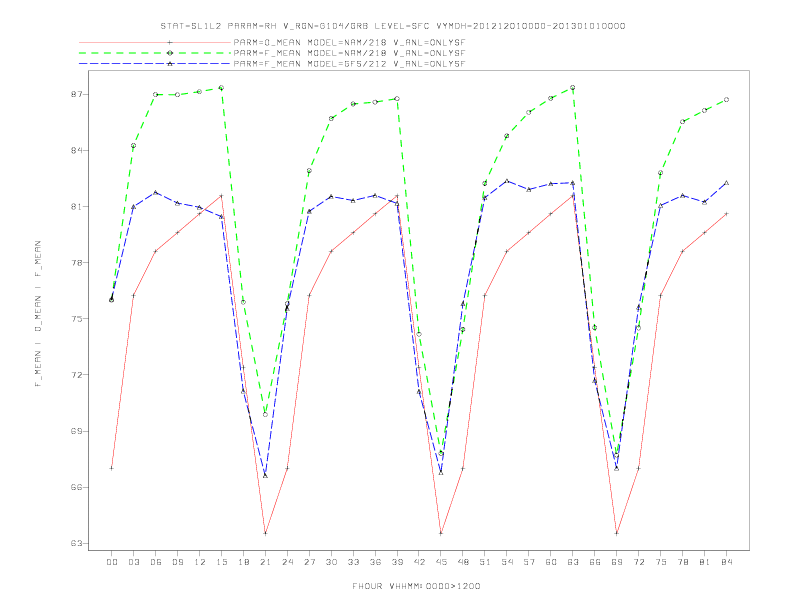Click the red solid legend line sample
Image resolution: width=792 pixels, height=612 pixels.
click(x=155, y=42)
